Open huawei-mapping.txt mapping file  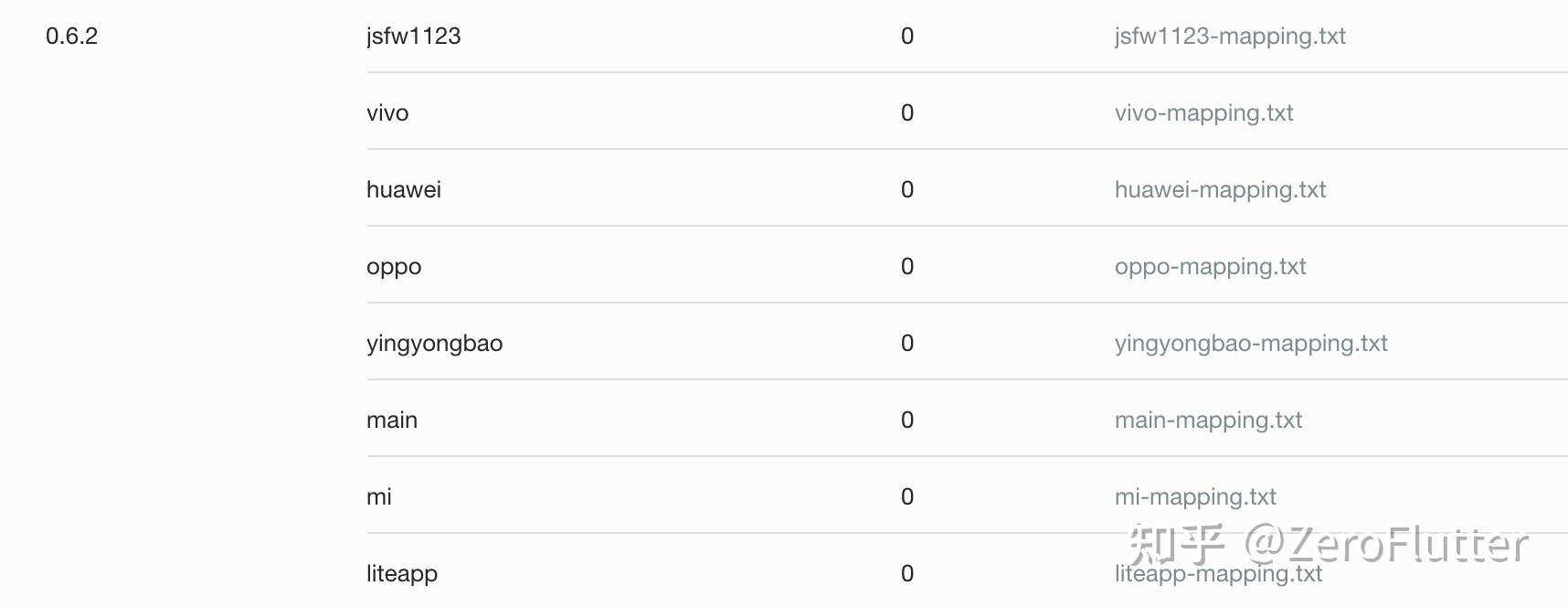[x=1220, y=190]
